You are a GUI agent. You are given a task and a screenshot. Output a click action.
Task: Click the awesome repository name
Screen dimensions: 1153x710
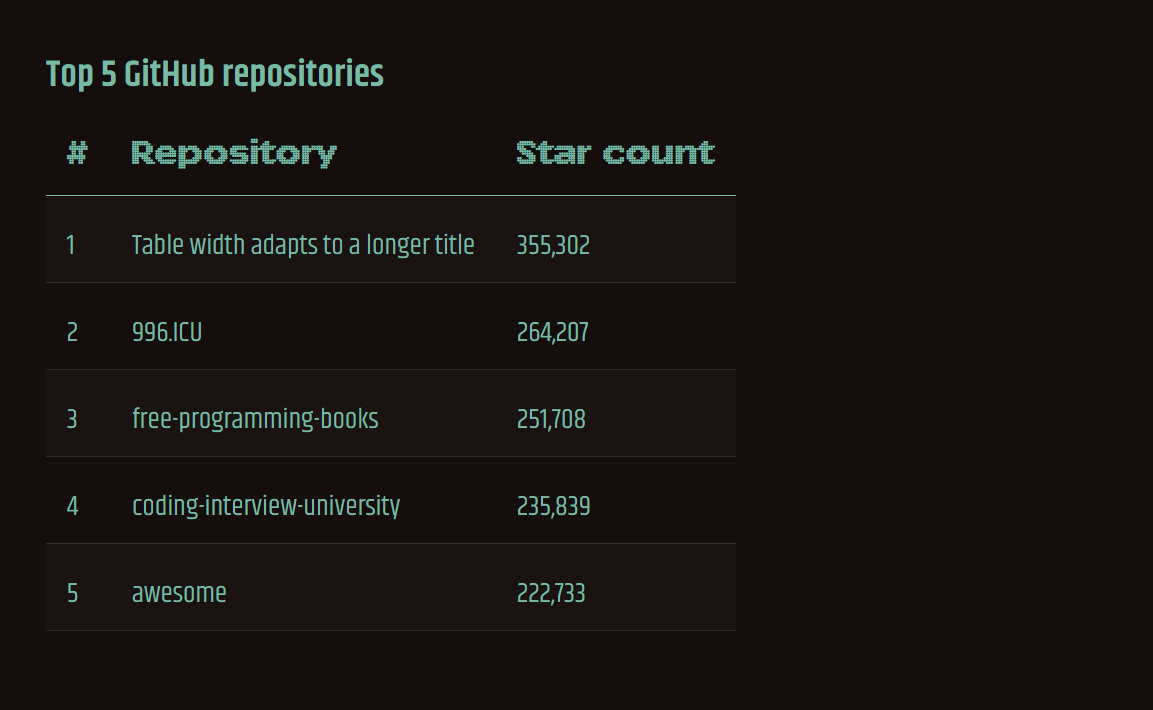point(179,593)
